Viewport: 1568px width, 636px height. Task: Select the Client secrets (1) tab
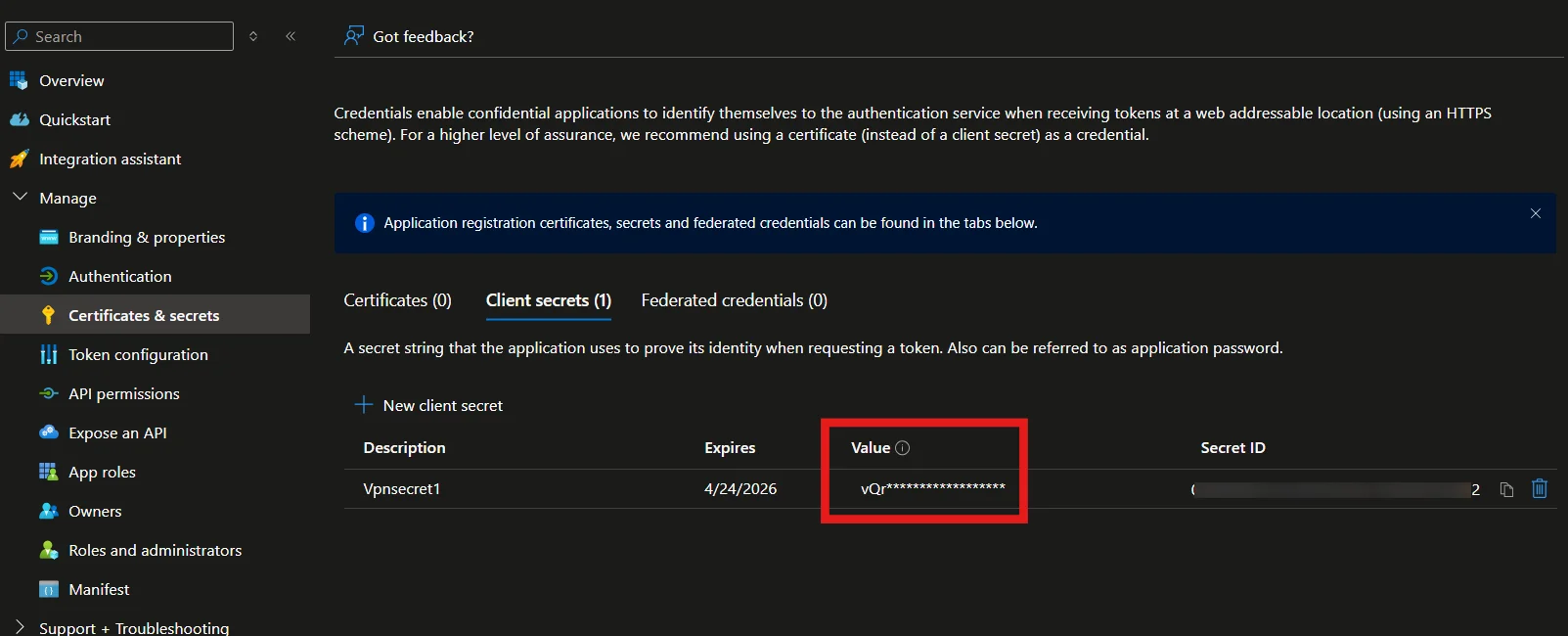[x=549, y=300]
